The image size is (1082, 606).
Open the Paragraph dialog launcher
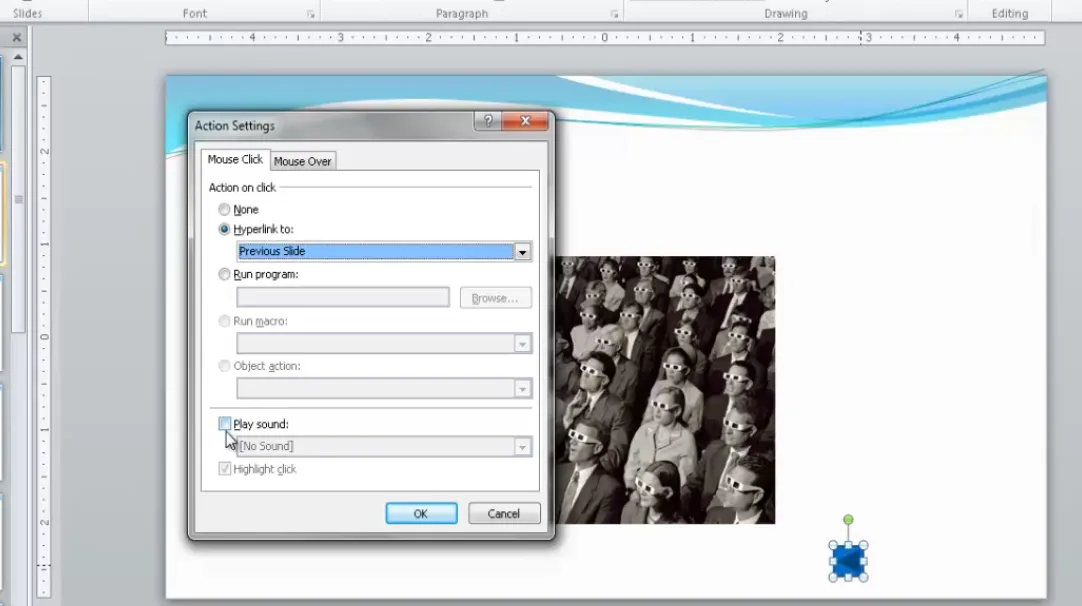point(614,14)
